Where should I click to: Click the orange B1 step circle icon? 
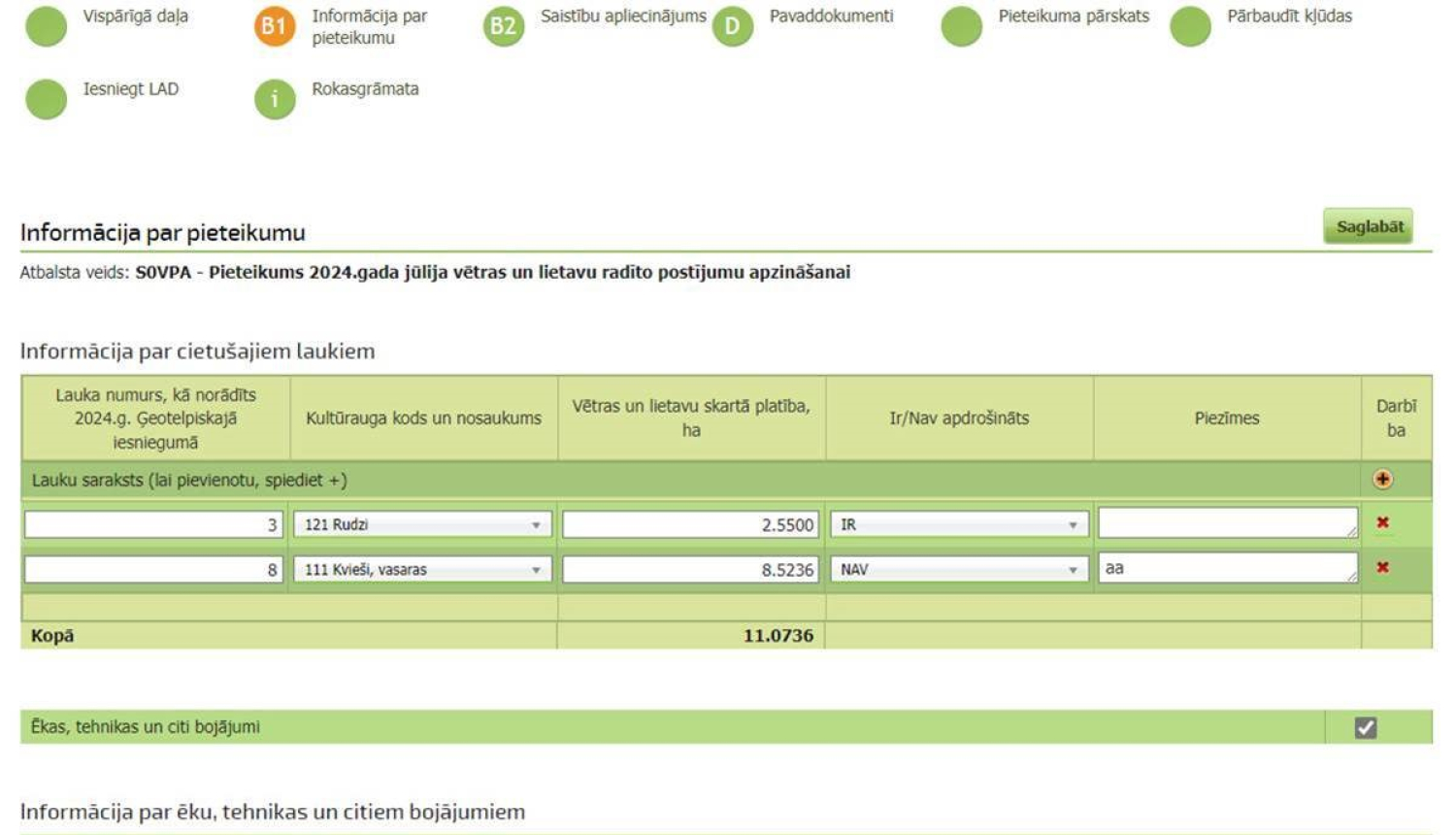tap(275, 26)
